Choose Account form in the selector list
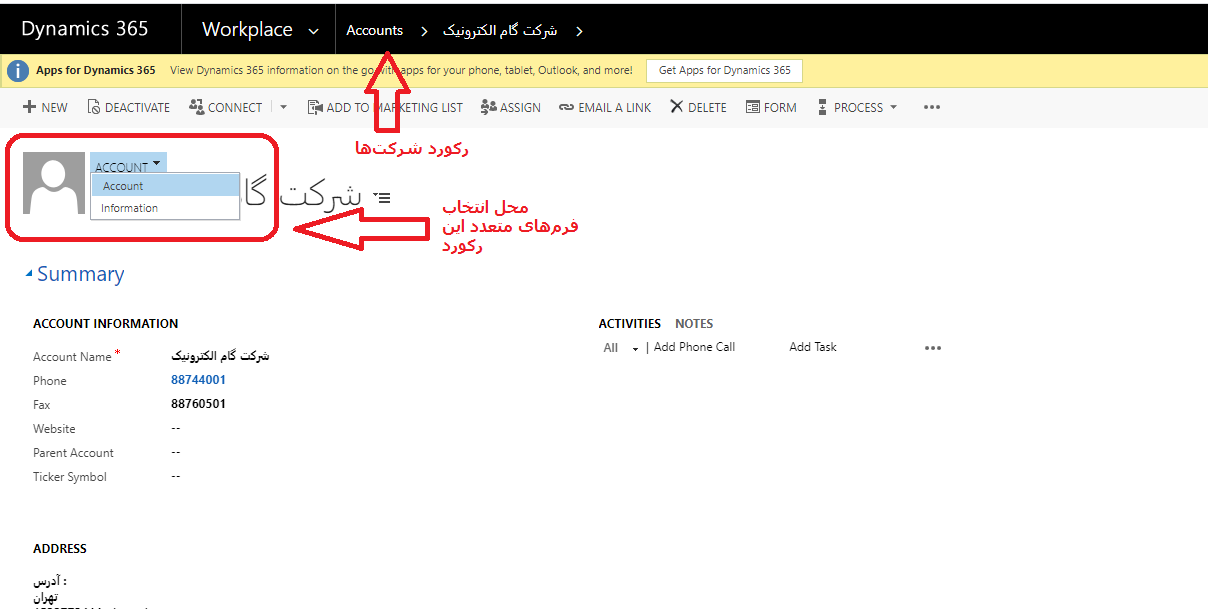 [x=165, y=186]
